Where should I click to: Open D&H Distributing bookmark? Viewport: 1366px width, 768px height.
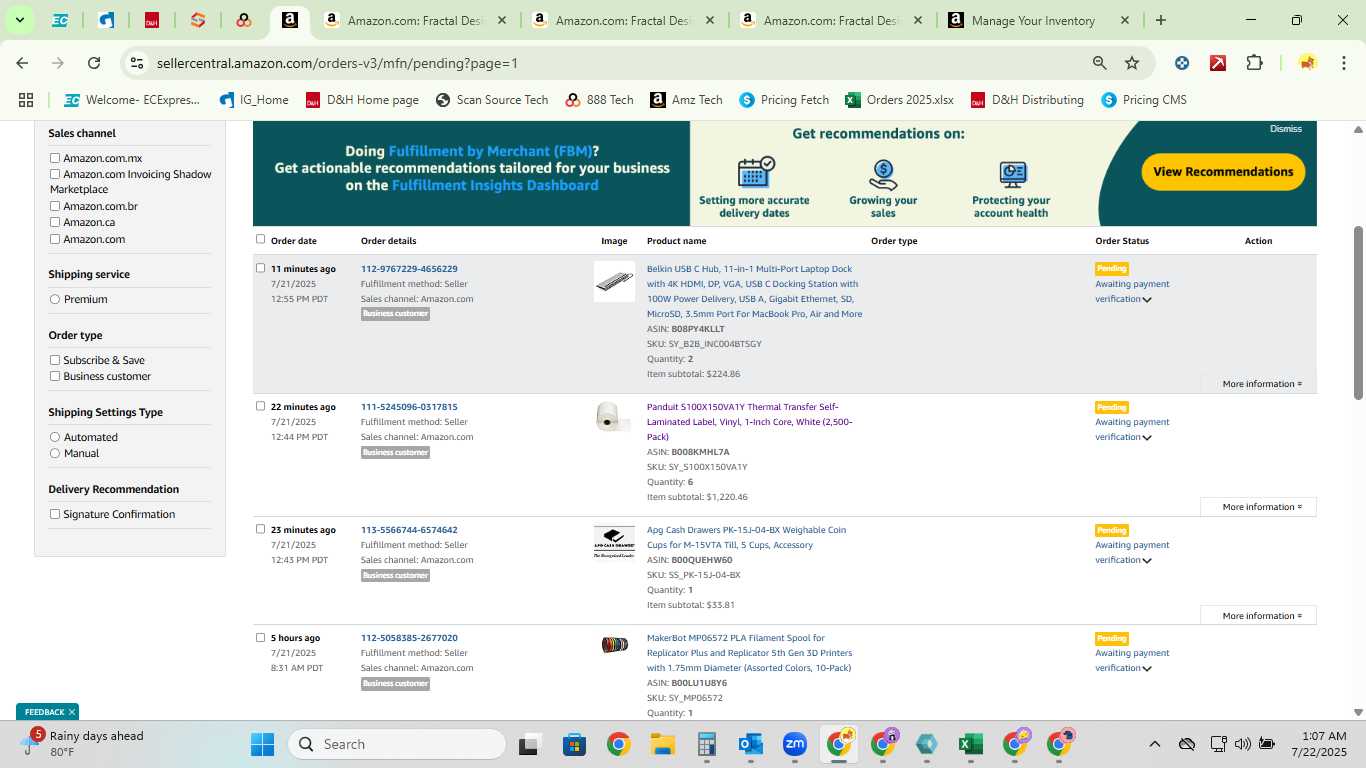tap(1027, 100)
